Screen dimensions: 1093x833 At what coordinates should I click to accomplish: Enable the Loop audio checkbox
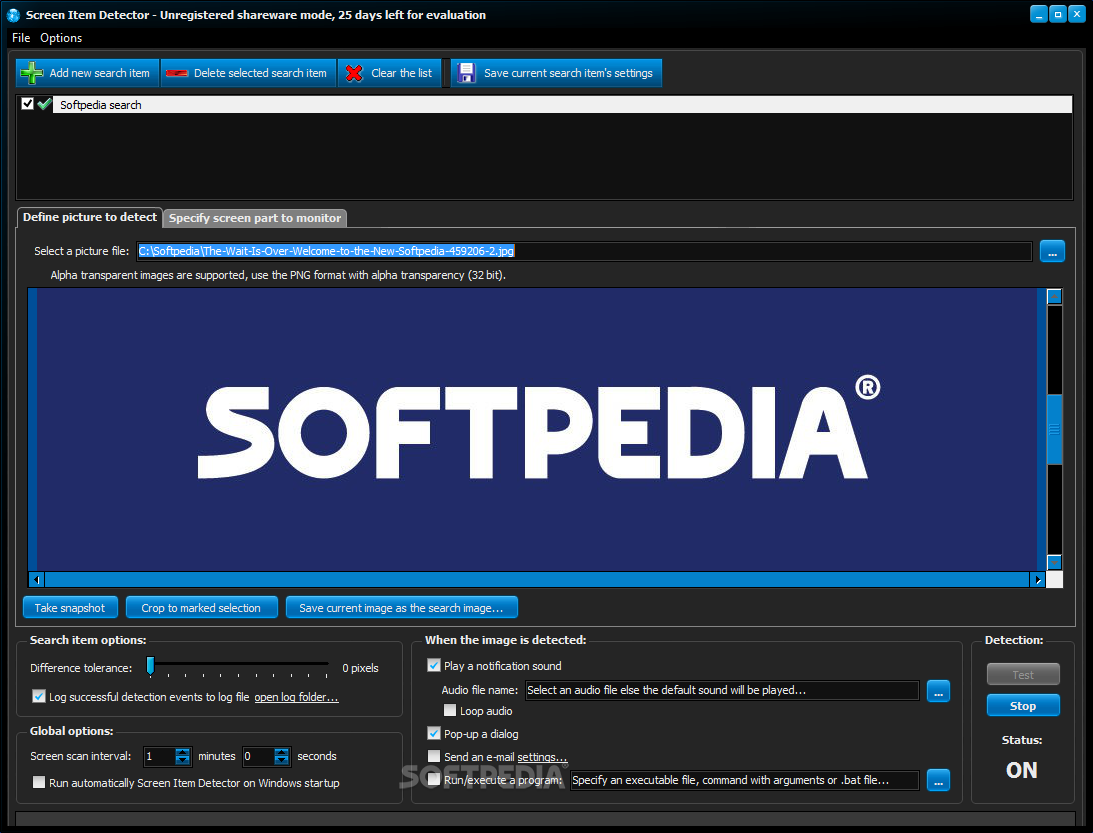pos(450,710)
